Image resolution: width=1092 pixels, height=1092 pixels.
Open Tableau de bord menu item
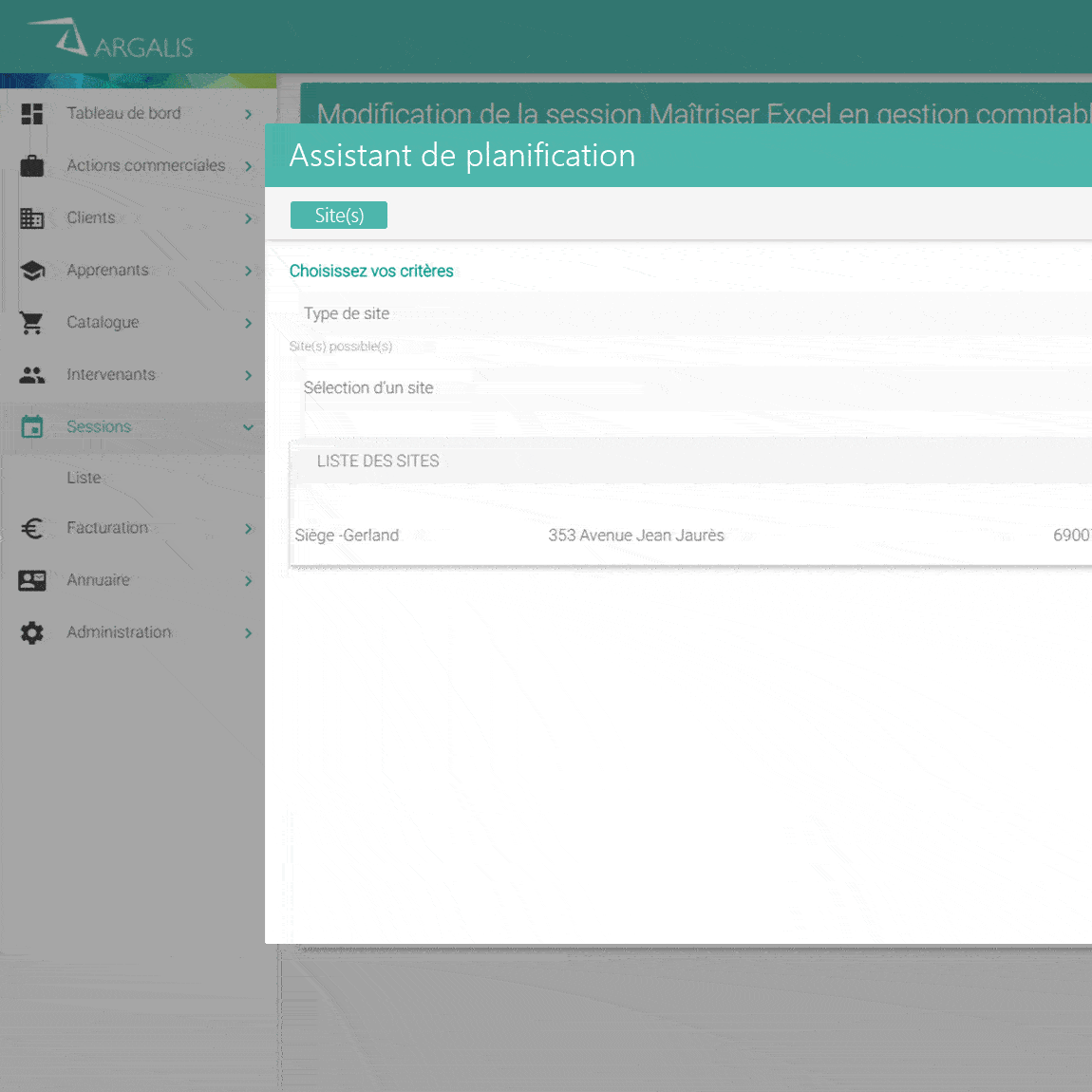point(123,113)
